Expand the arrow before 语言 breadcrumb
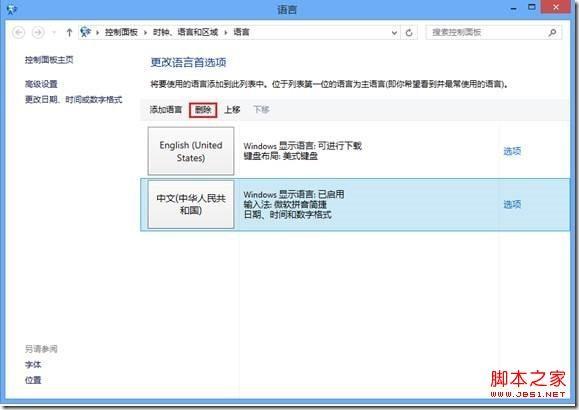 (225, 33)
